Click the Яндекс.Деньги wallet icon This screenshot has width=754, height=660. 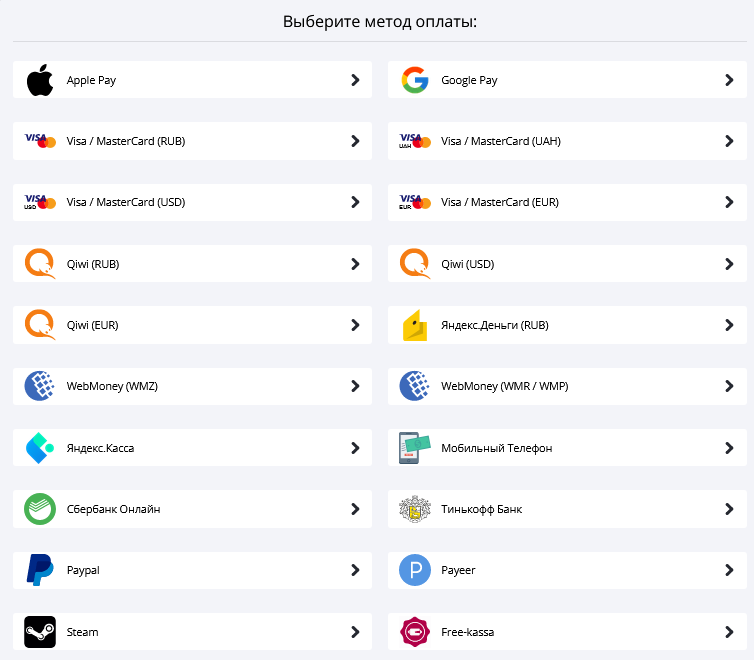[414, 325]
